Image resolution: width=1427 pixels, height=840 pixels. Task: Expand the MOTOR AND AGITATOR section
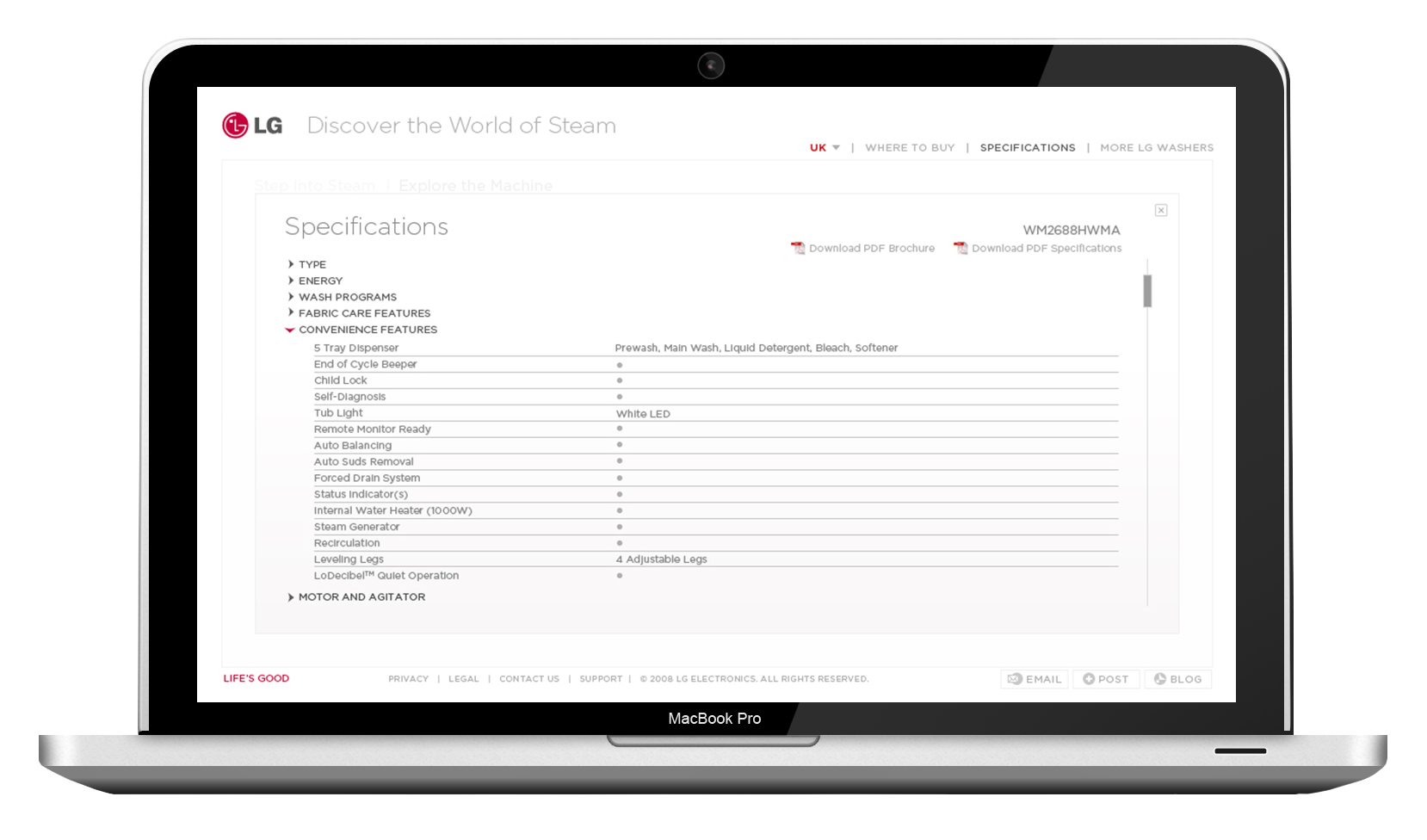[x=356, y=596]
